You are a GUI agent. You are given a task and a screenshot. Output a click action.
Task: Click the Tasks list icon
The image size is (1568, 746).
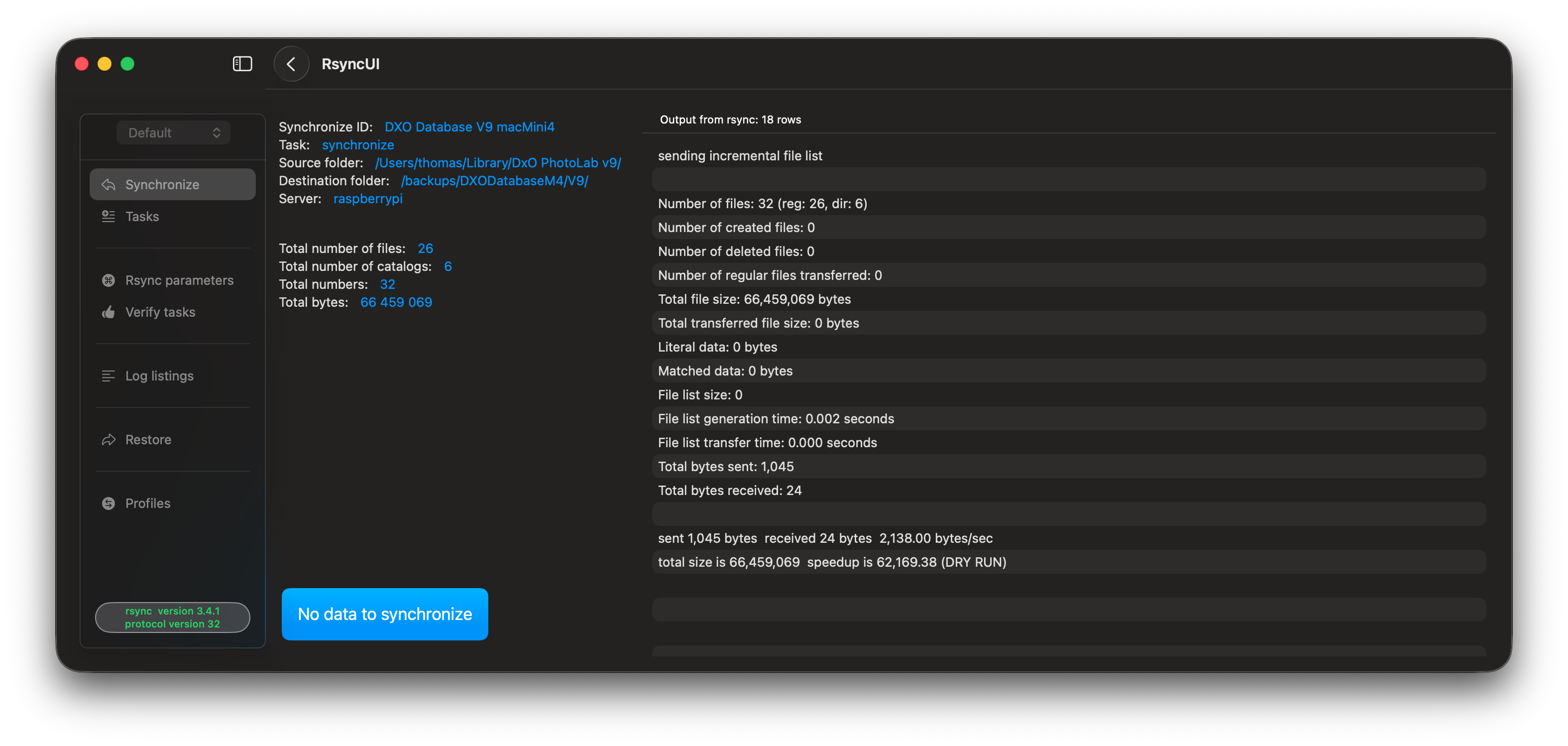(109, 216)
